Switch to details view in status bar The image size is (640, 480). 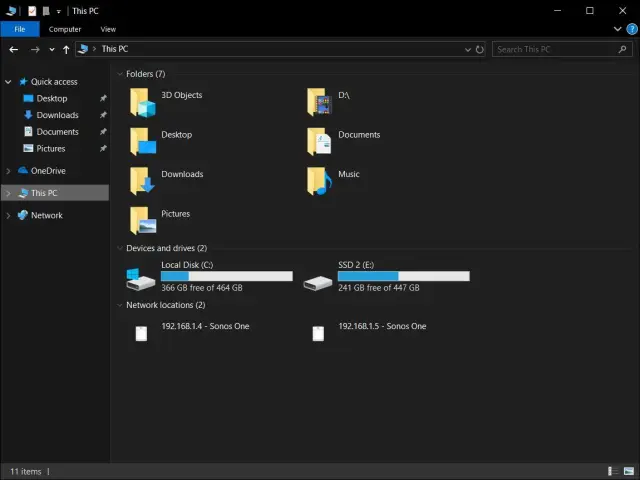[612, 471]
